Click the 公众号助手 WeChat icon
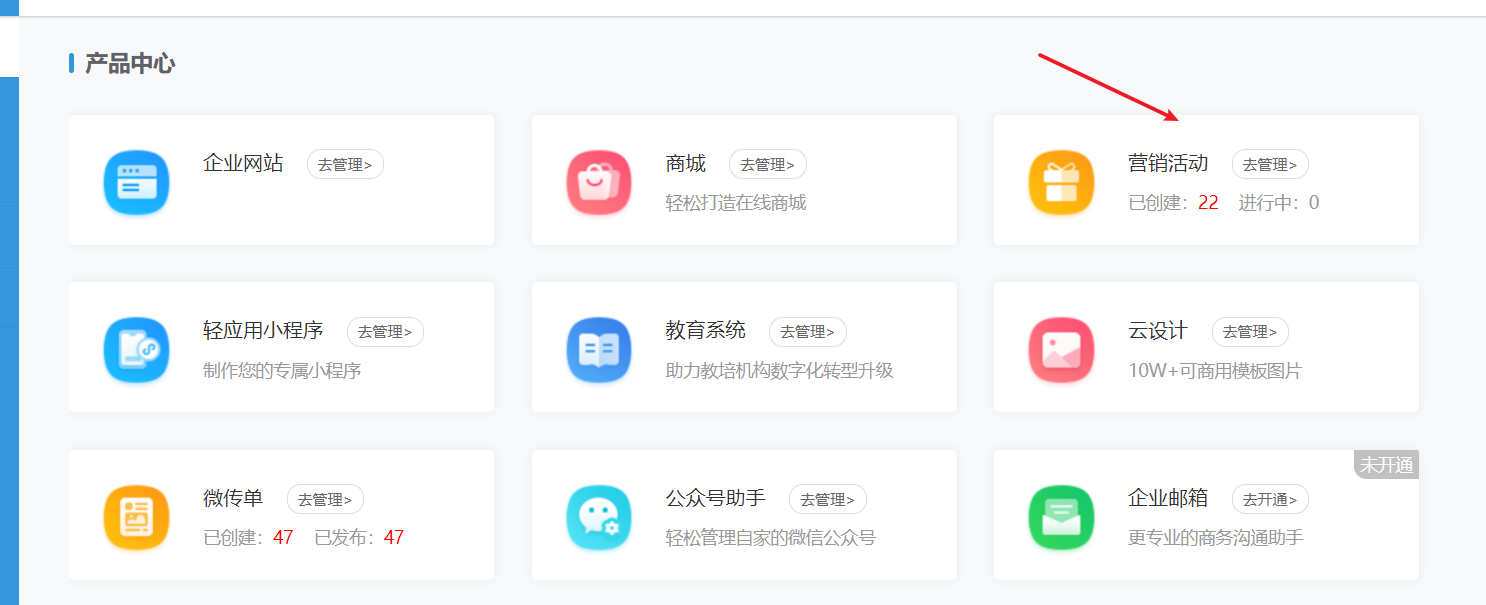This screenshot has width=1486, height=605. point(598,515)
